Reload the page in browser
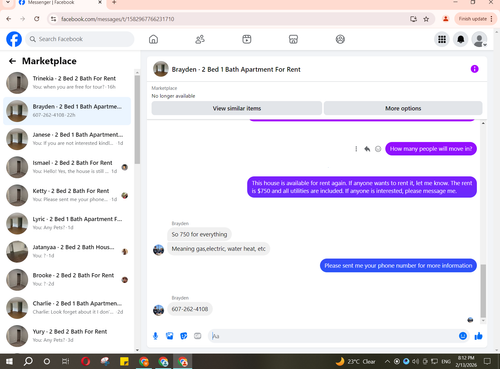The image size is (500, 369). pyautogui.click(x=37, y=19)
